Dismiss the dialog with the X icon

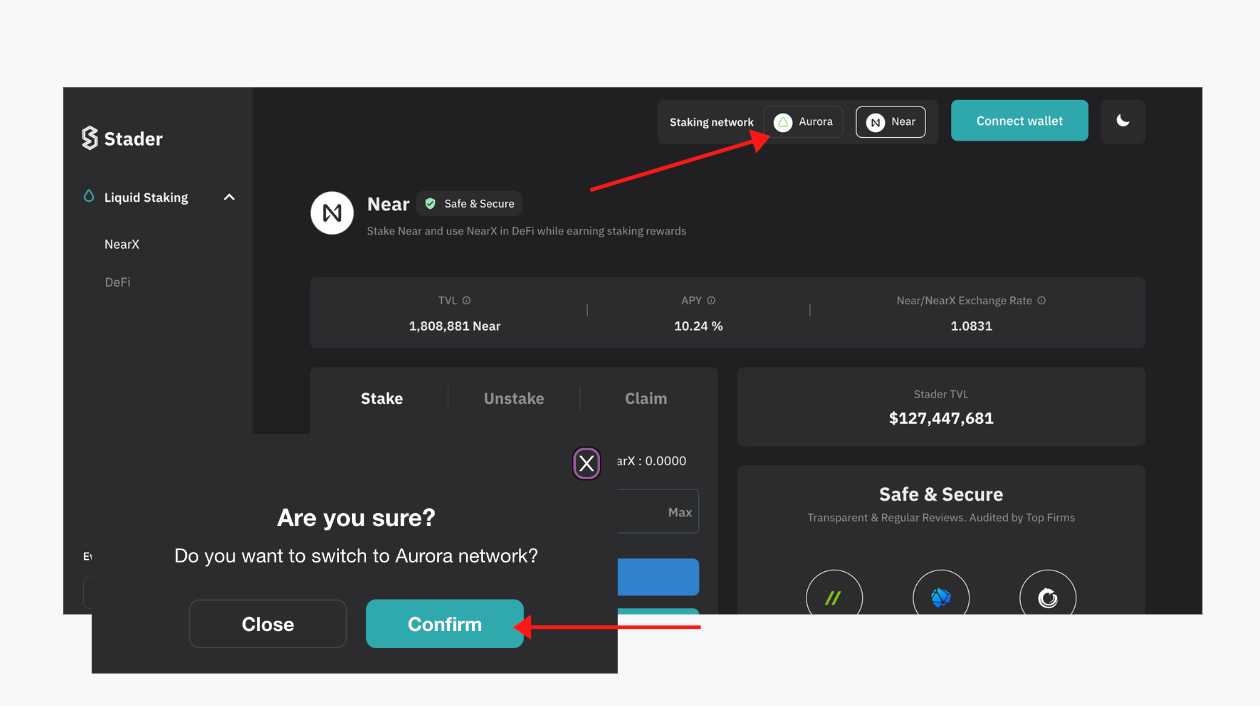[x=587, y=463]
